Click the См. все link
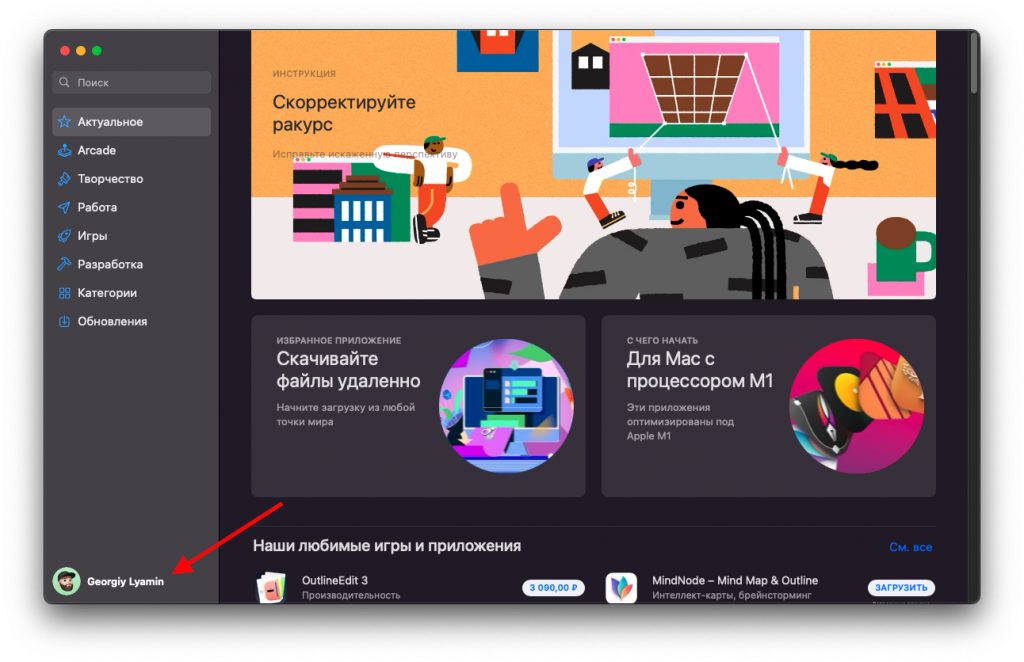1024x662 pixels. pos(910,547)
